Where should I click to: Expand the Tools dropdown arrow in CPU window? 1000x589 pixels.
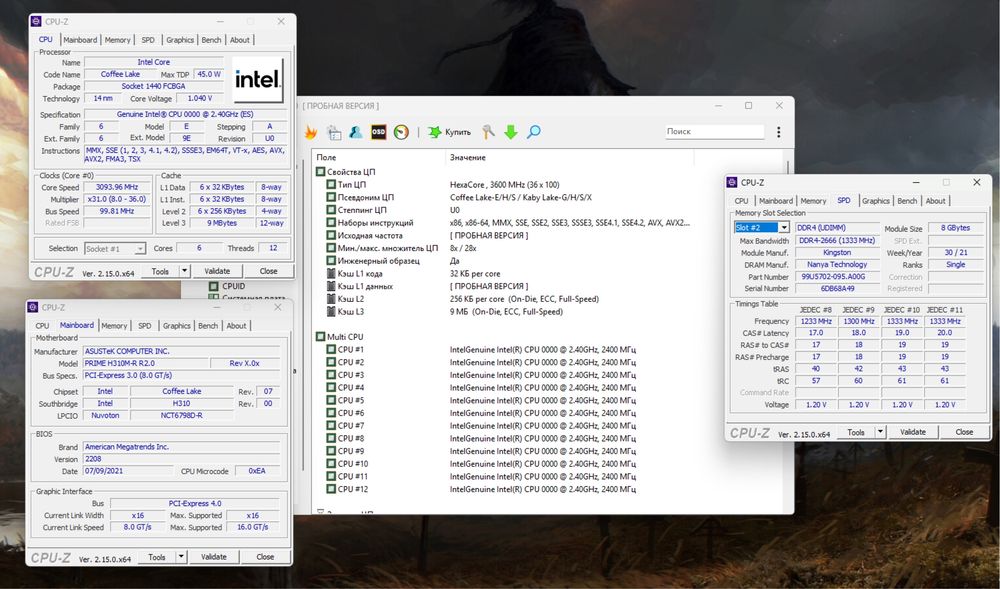click(184, 271)
